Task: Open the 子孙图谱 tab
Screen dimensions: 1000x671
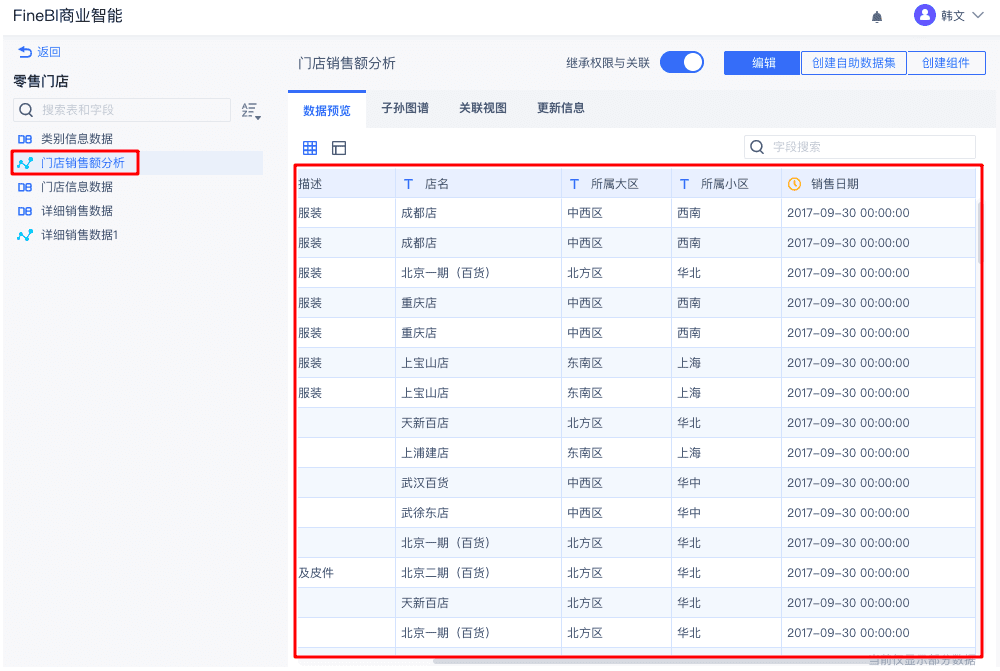Action: [405, 108]
